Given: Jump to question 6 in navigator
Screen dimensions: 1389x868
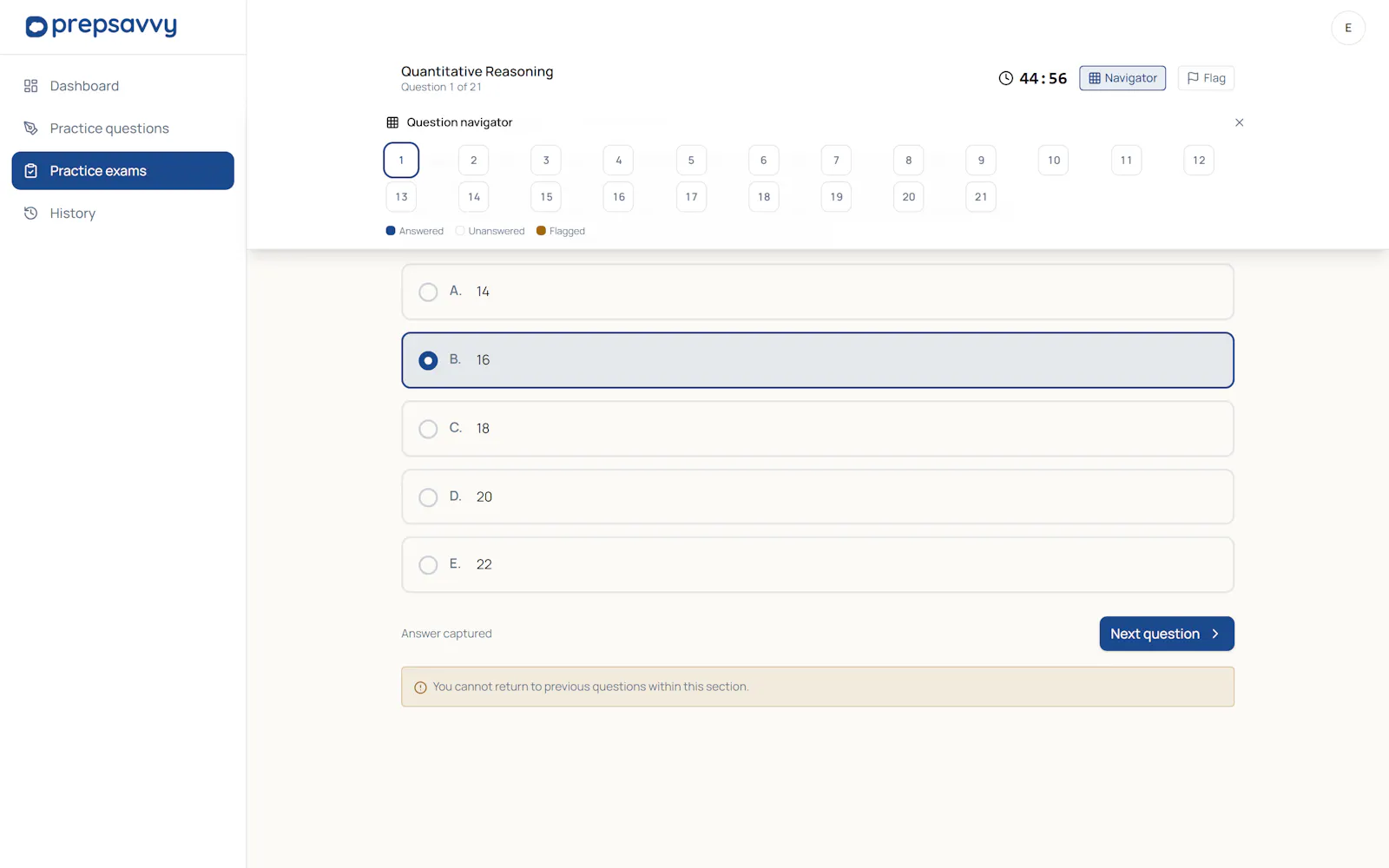Looking at the screenshot, I should point(763,160).
